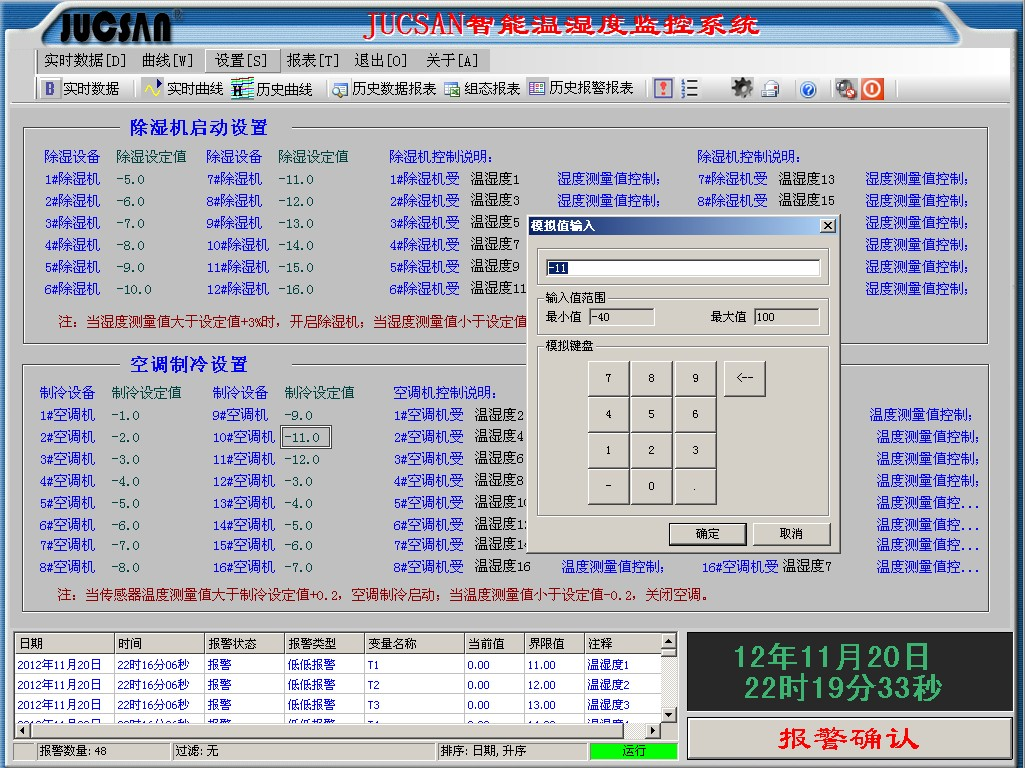Image resolution: width=1025 pixels, height=768 pixels.
Task: Click the green 运行 status indicator
Action: [x=633, y=751]
